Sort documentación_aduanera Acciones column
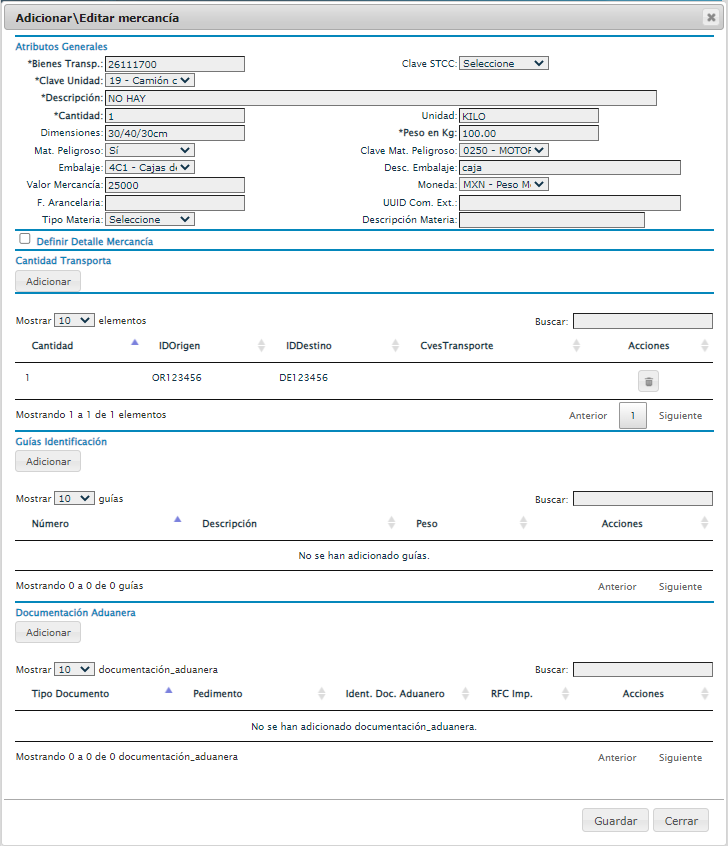Viewport: 728px width, 846px height. [704, 694]
